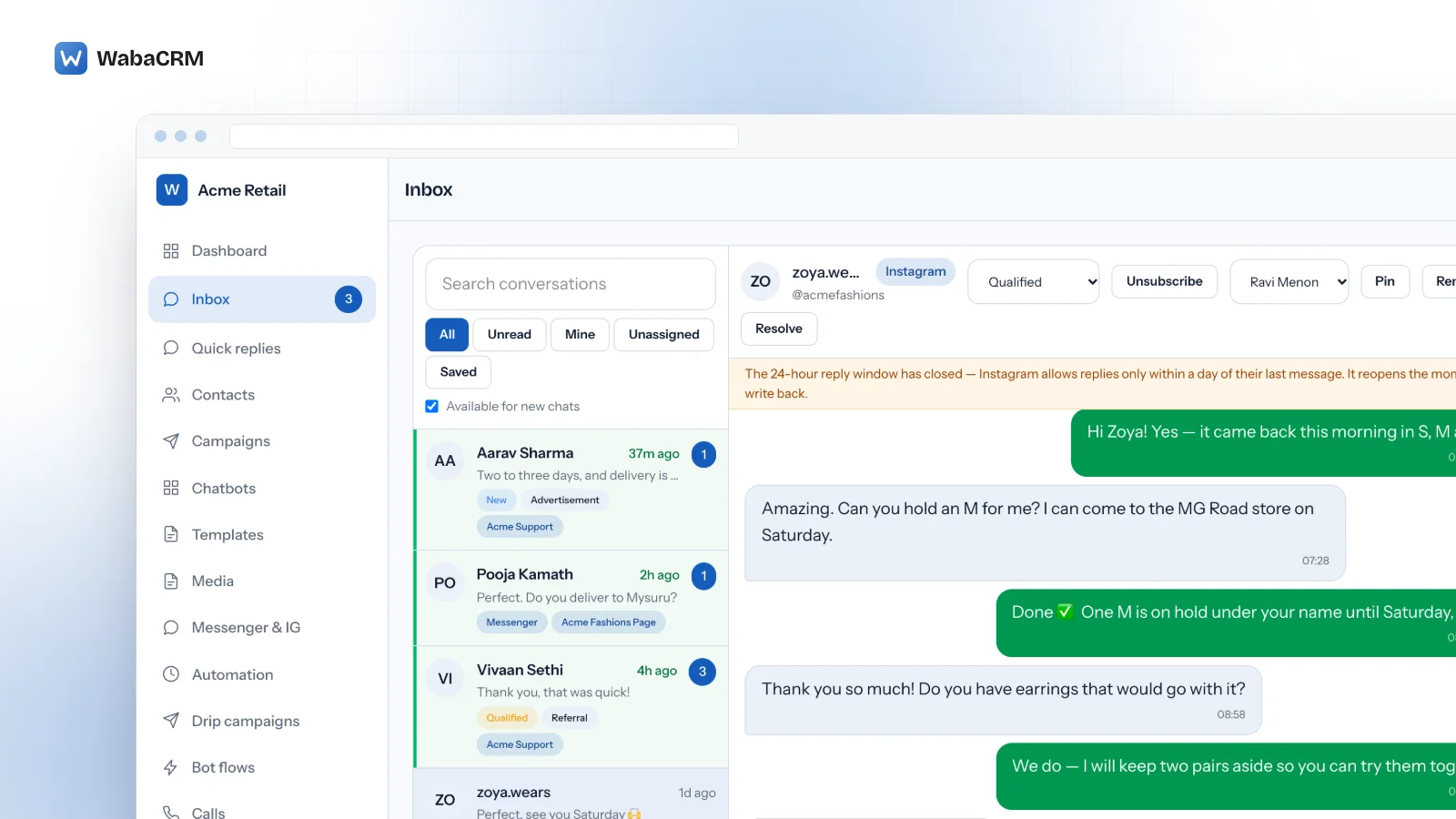Open the Vivaan Sethi conversation
This screenshot has width=1456, height=819.
point(571,707)
